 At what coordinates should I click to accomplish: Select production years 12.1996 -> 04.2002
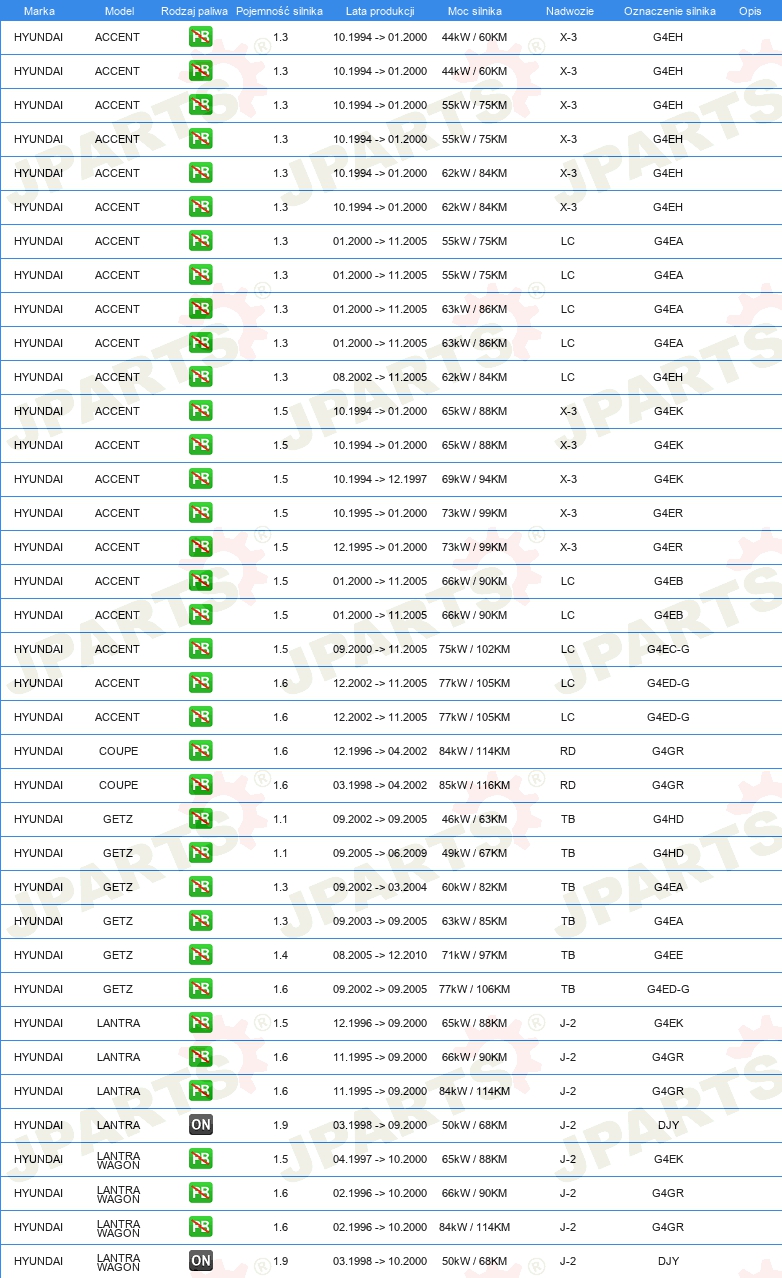(380, 751)
